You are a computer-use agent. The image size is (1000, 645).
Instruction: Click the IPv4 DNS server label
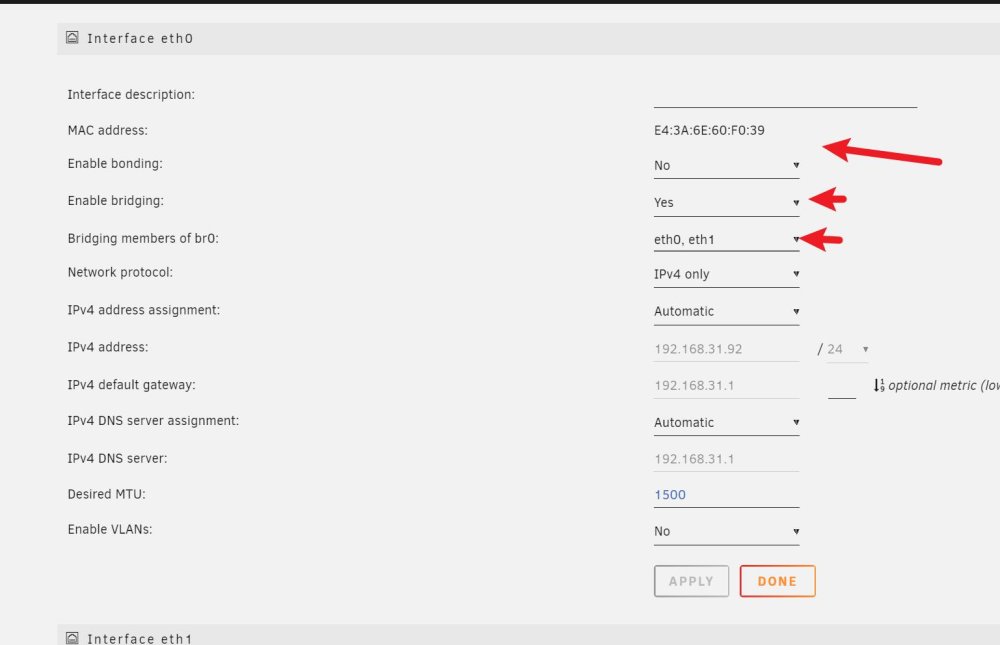[x=117, y=458]
